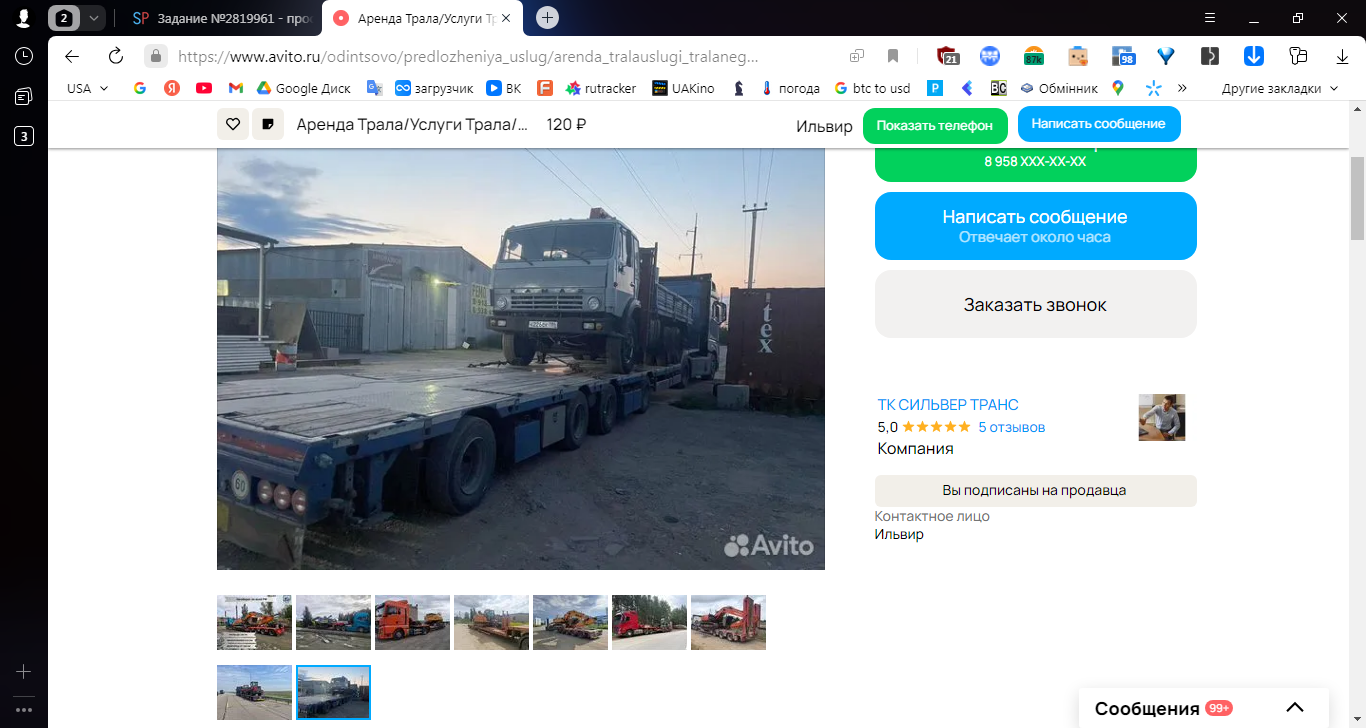Viewport: 1366px width, 728px height.
Task: Add the listing to favorites with the heart icon
Action: [233, 124]
